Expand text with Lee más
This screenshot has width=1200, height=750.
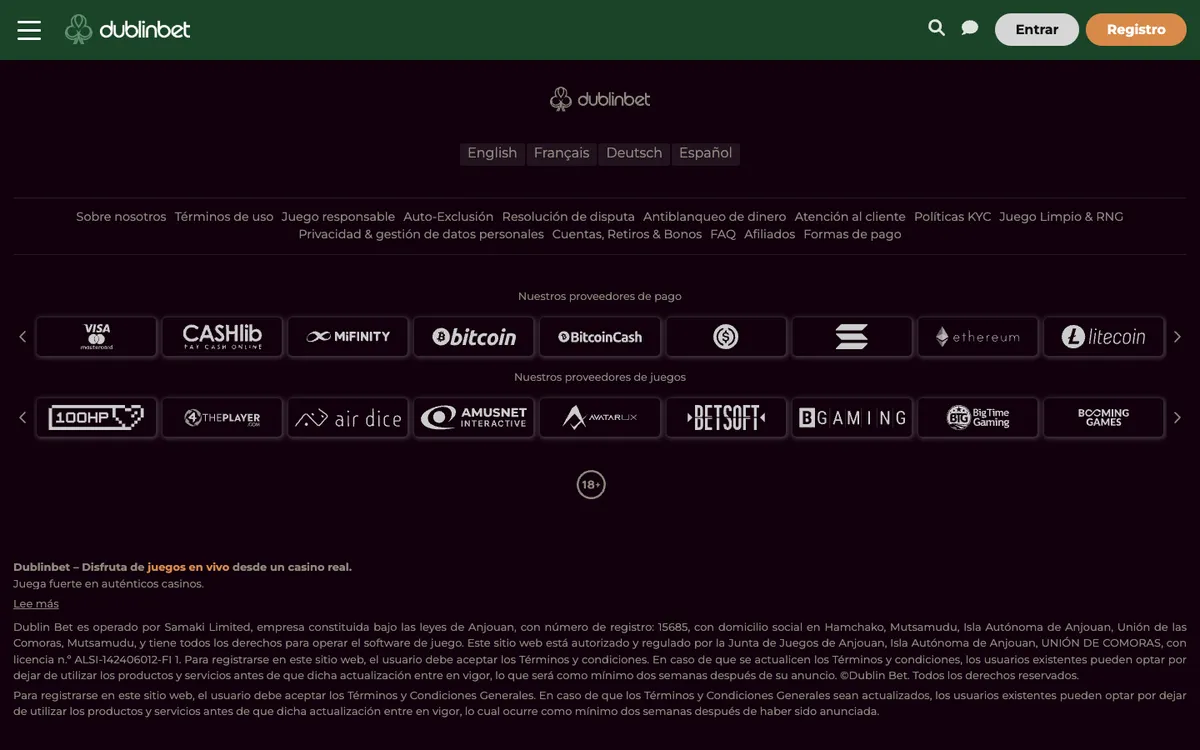click(36, 604)
